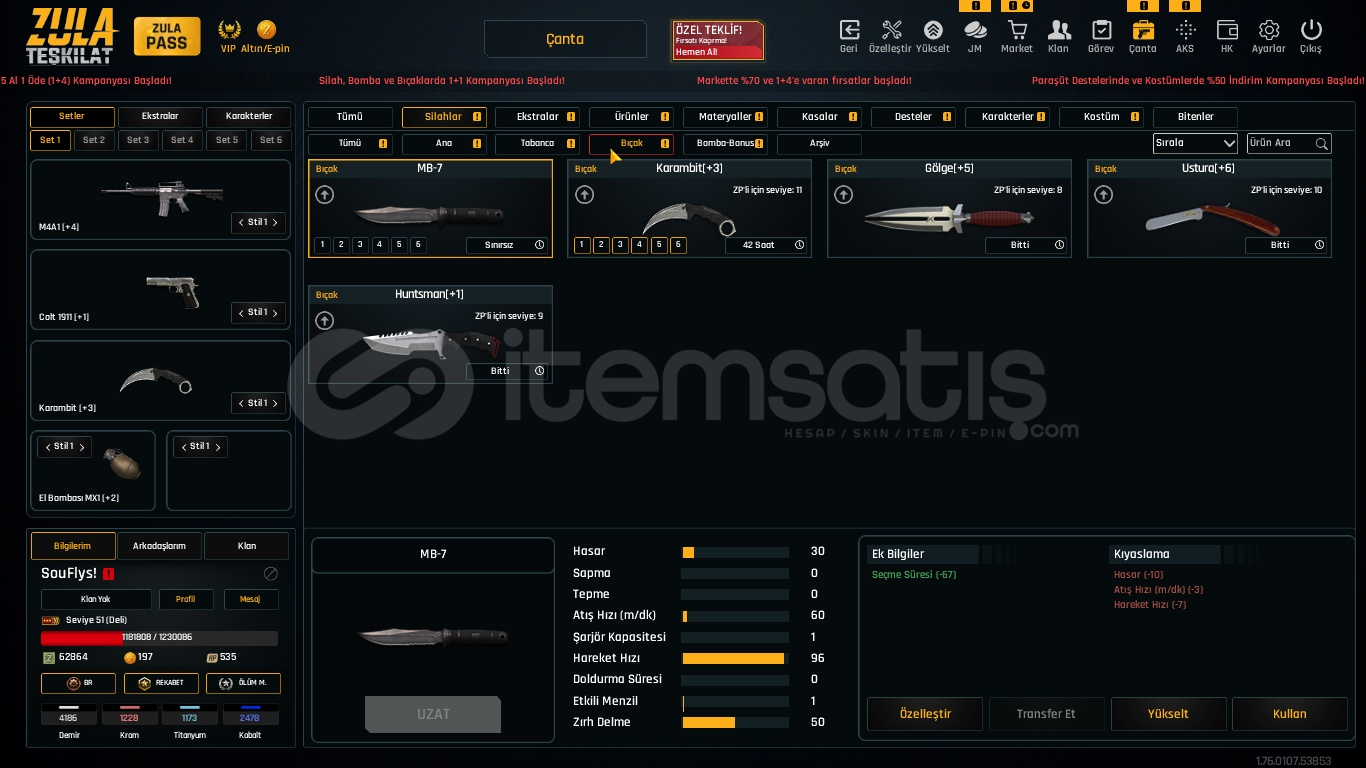Next Stil arrow for El Bombası MX1
1366x768 pixels.
click(81, 447)
